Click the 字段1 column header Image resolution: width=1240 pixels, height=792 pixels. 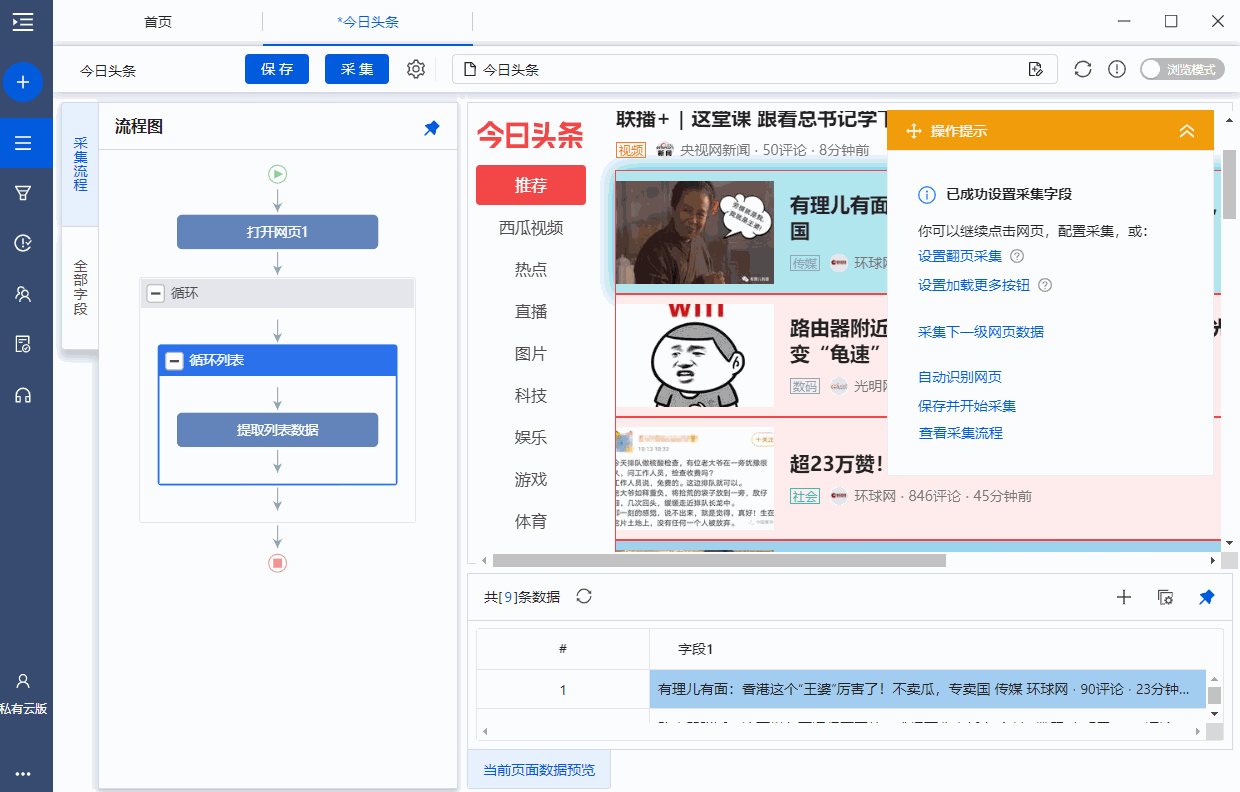click(x=696, y=649)
